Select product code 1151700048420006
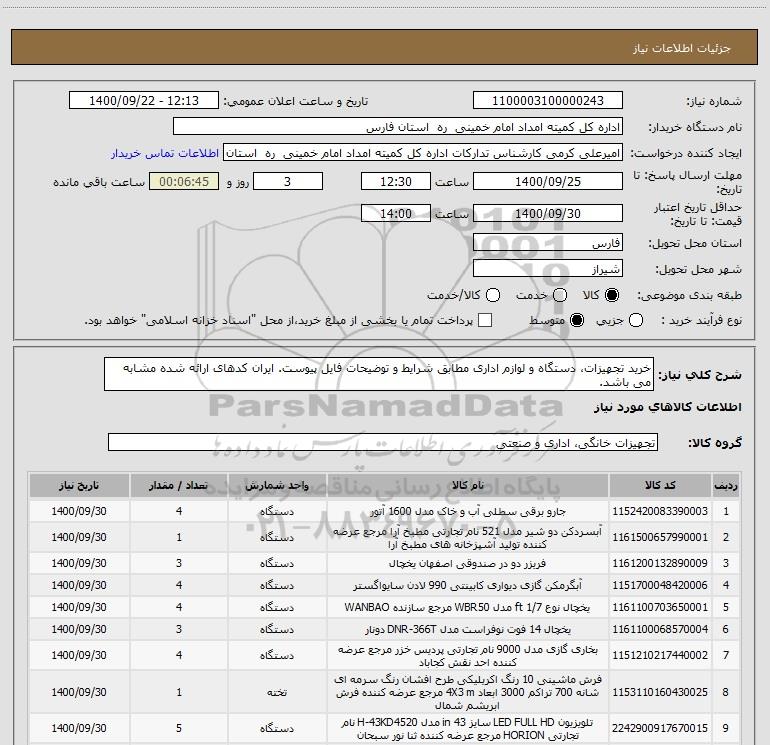 tap(660, 585)
